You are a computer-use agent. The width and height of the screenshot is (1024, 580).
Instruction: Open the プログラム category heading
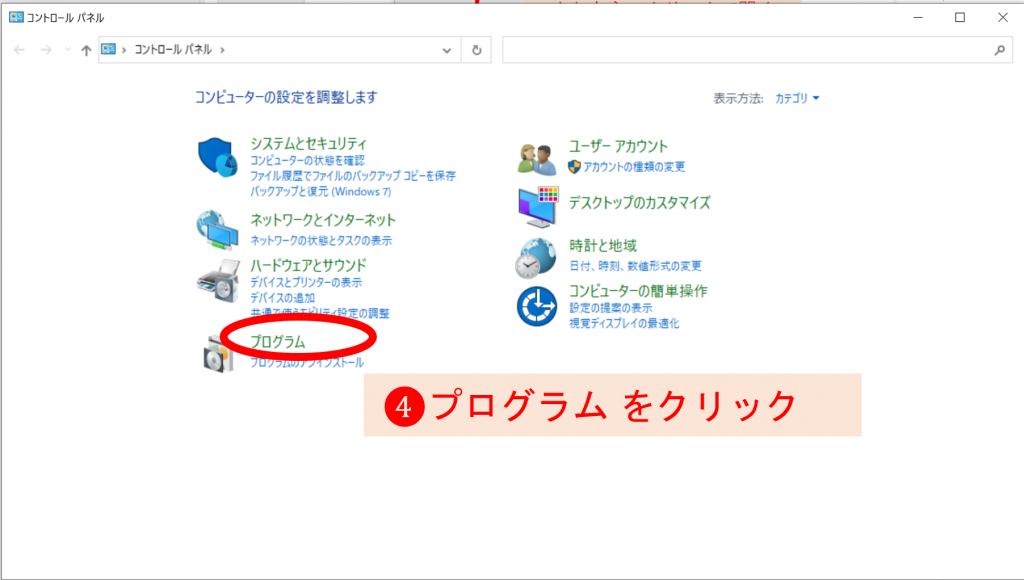click(x=278, y=342)
